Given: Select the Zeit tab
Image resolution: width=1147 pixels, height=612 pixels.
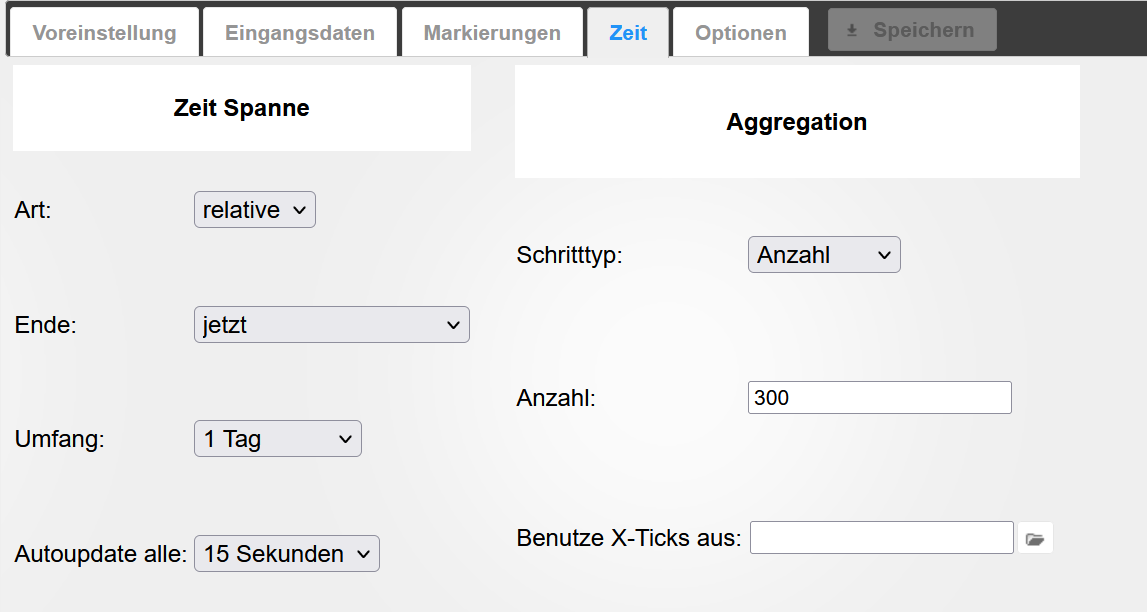Looking at the screenshot, I should (x=628, y=33).
